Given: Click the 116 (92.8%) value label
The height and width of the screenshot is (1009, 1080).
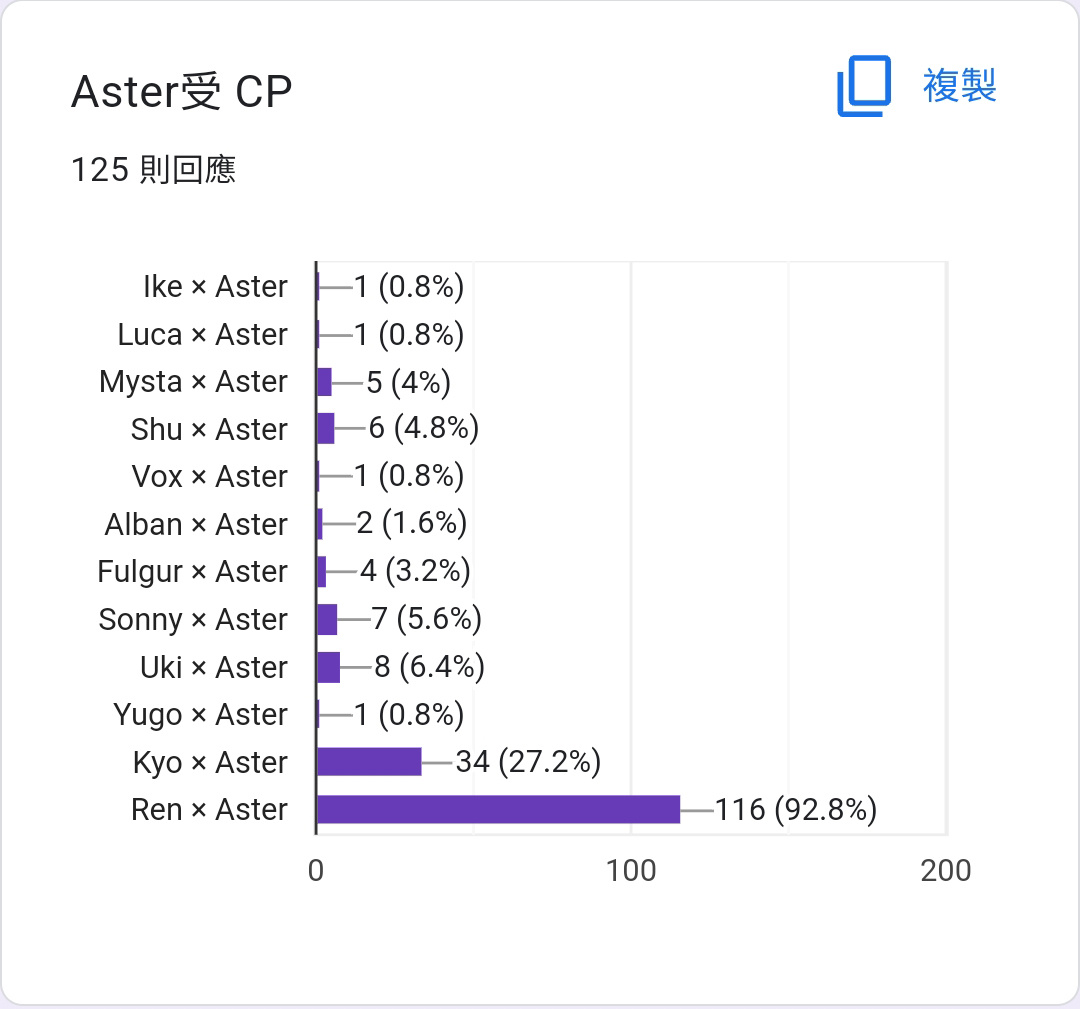Looking at the screenshot, I should tap(796, 809).
